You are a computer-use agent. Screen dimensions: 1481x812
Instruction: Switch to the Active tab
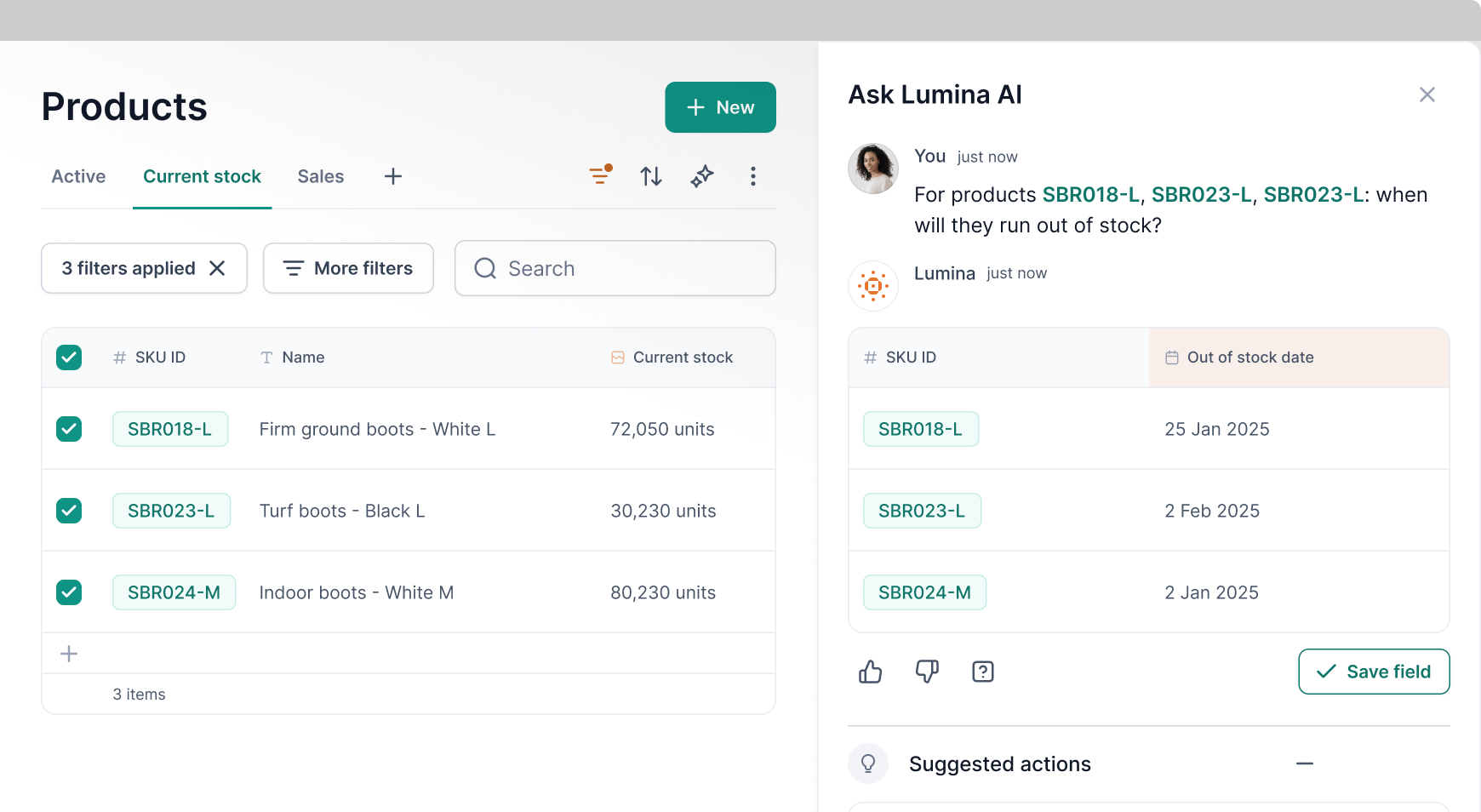click(78, 176)
